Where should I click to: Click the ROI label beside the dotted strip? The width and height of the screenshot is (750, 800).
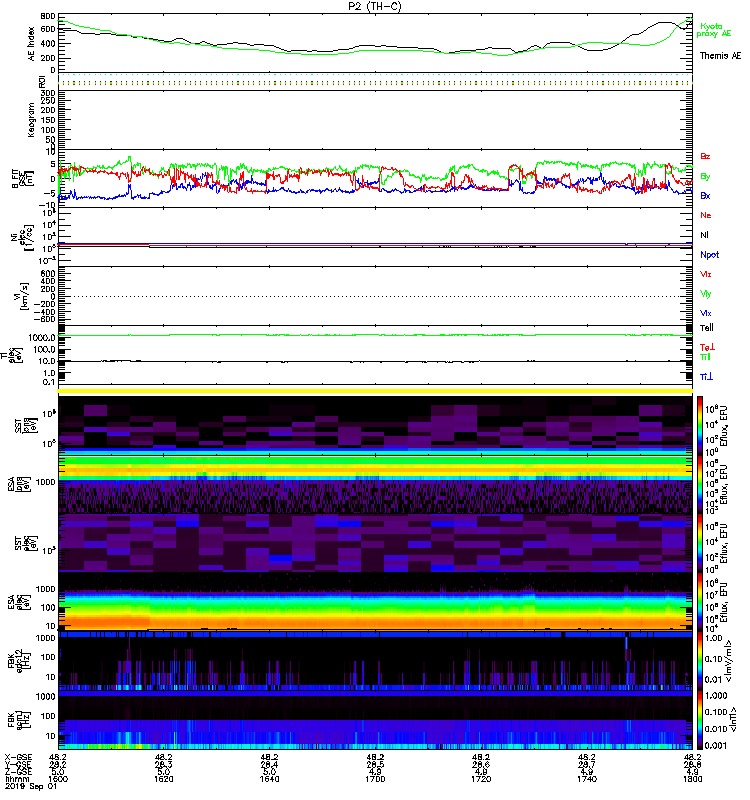click(42, 81)
